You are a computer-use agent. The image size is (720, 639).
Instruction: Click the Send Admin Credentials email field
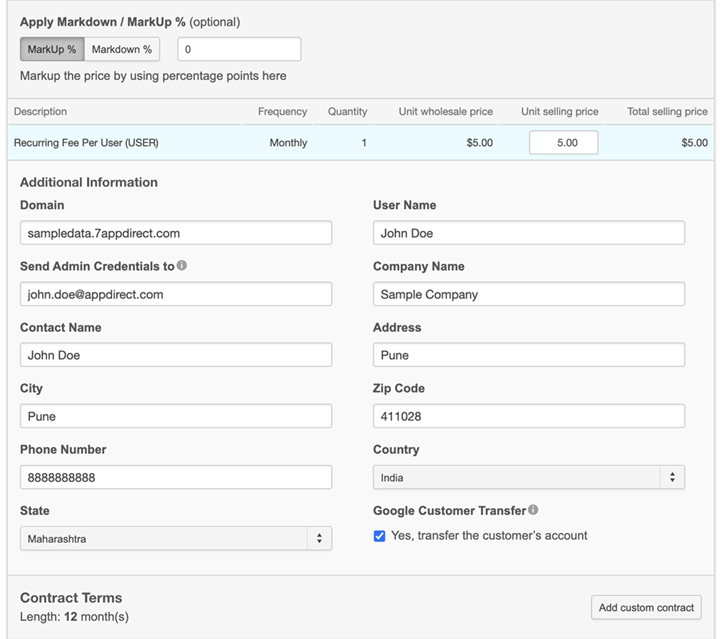[x=175, y=294]
